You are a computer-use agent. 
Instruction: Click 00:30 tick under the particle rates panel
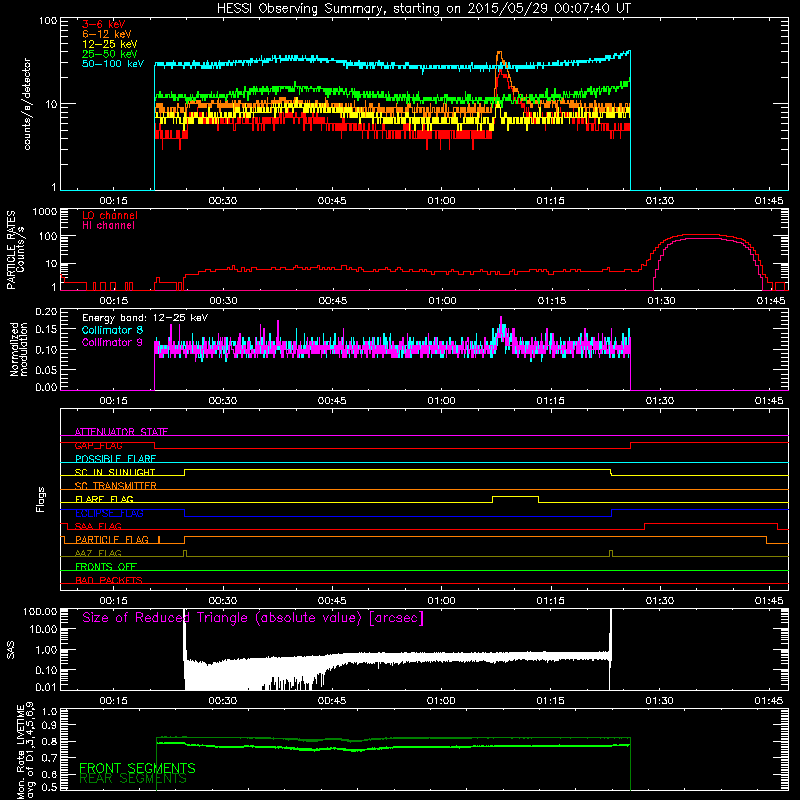(223, 301)
